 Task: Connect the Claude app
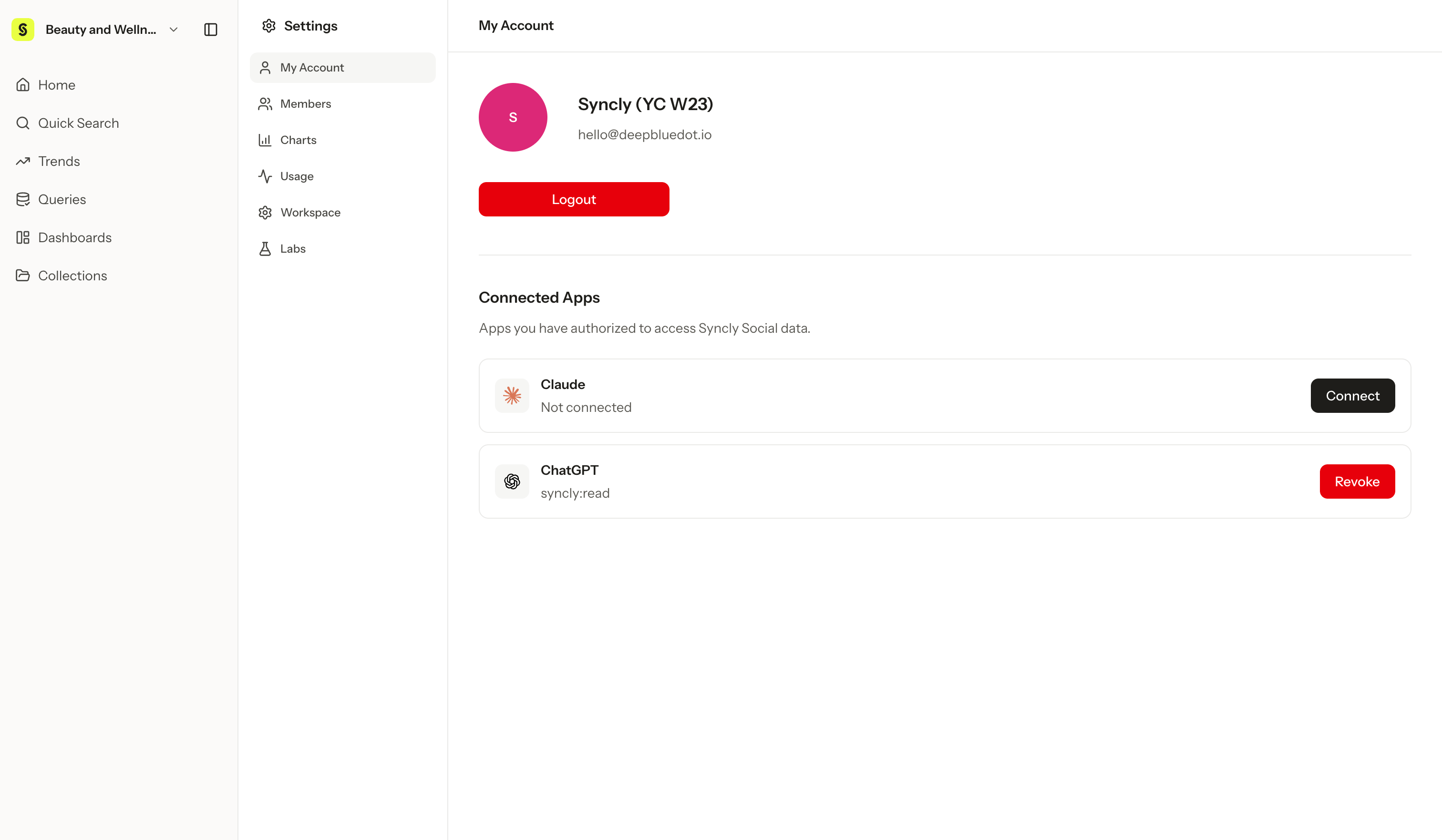pos(1353,395)
